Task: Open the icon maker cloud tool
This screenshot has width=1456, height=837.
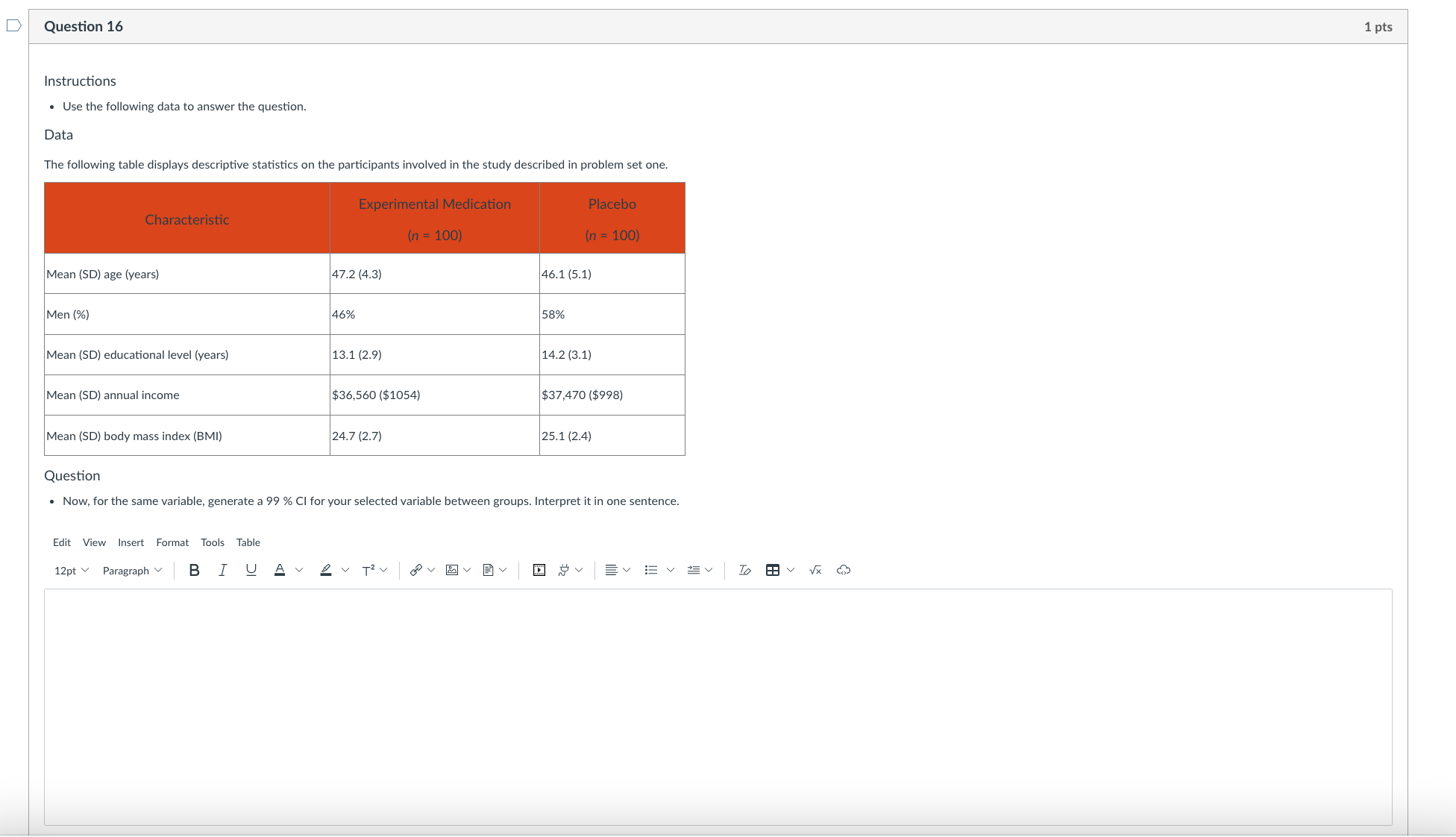Action: [844, 570]
